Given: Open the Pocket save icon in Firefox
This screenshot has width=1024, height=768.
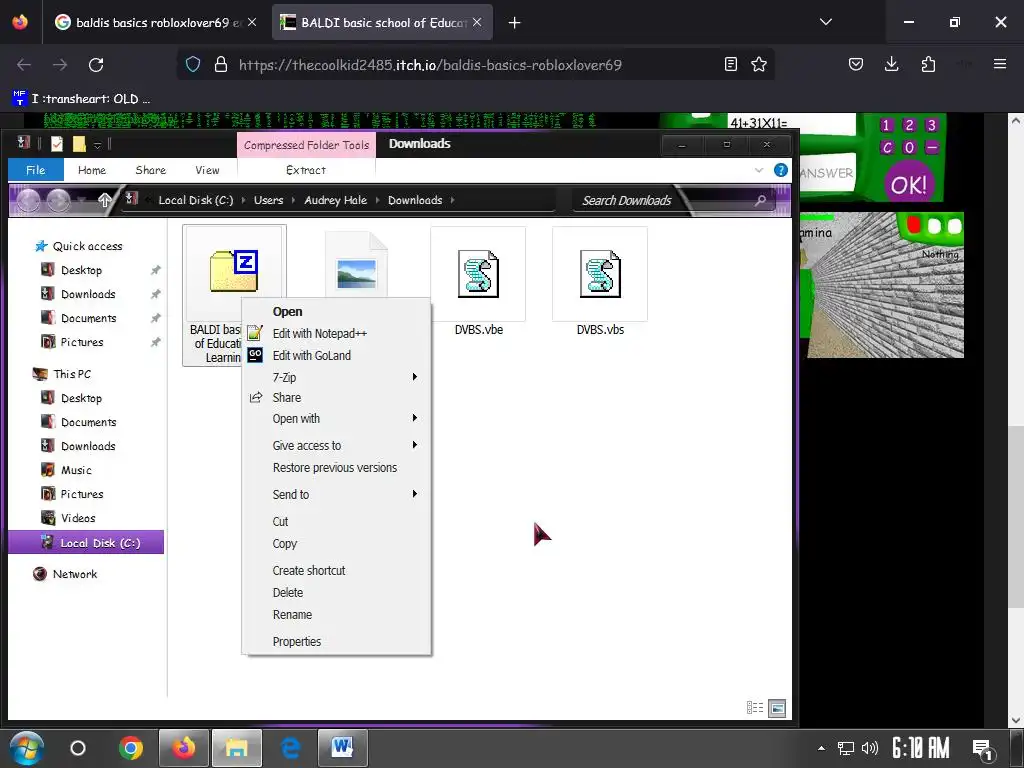Looking at the screenshot, I should (856, 64).
